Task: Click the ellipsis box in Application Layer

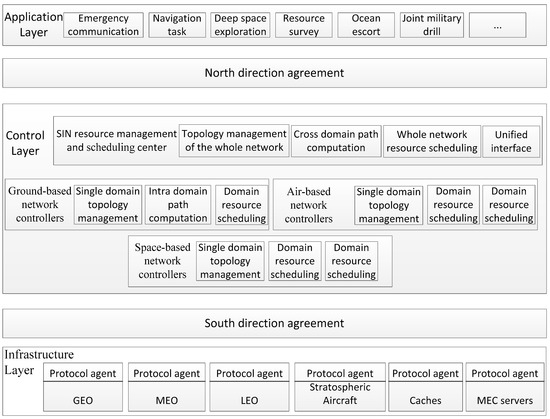Action: click(498, 25)
